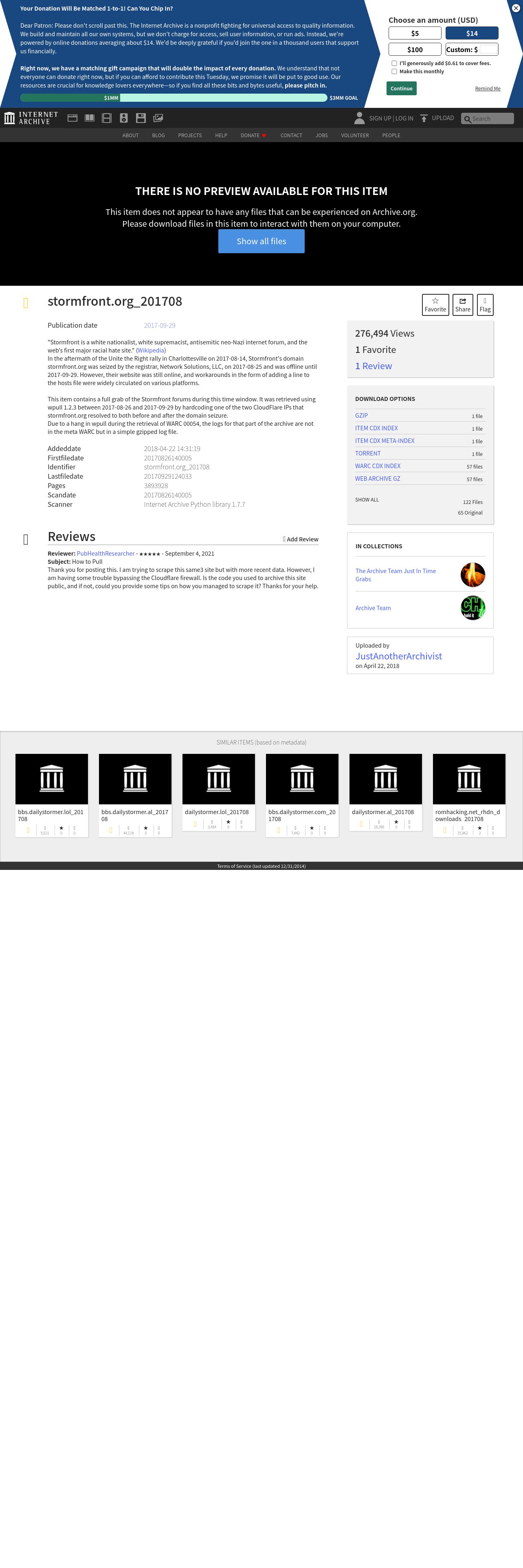Click the Share button
Screen dimensions: 523x1568
click(x=463, y=304)
